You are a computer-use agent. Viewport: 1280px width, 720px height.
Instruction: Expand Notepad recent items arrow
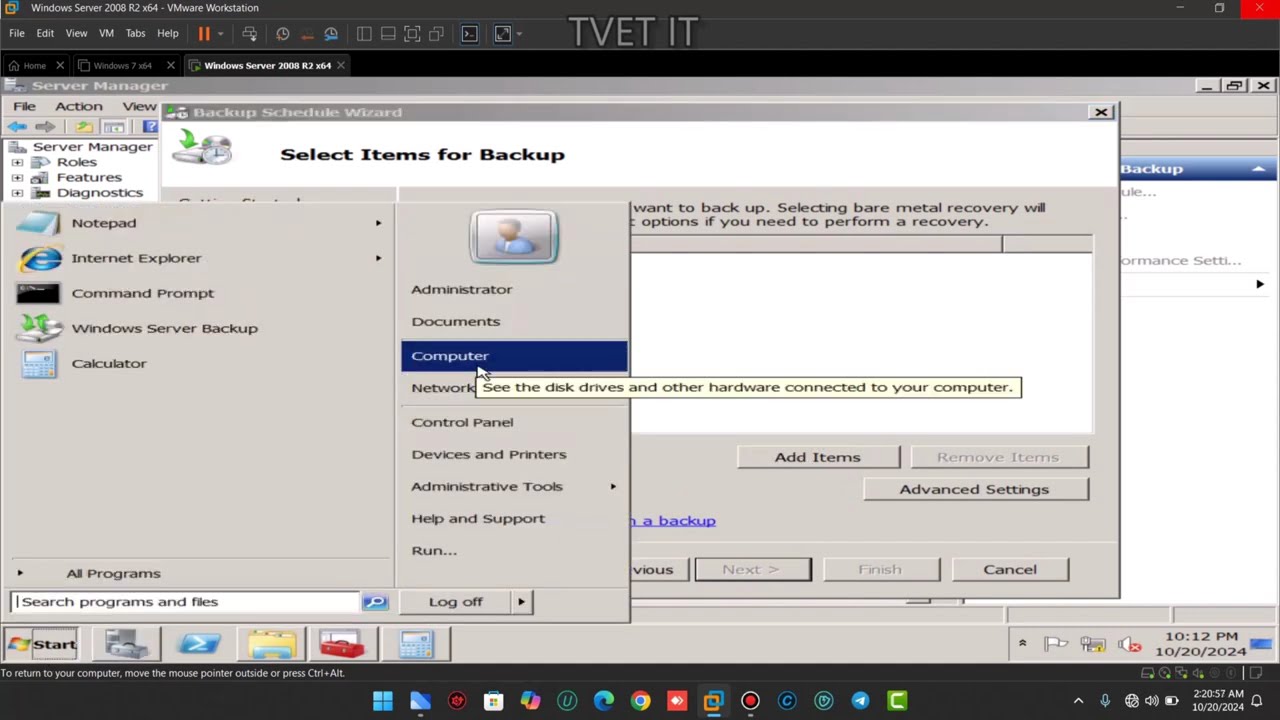378,223
